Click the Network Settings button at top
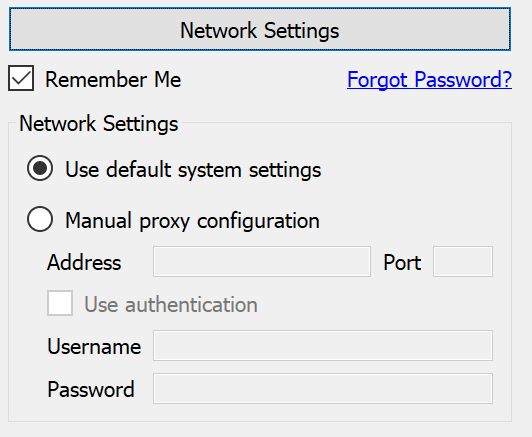This screenshot has height=437, width=532. (260, 29)
